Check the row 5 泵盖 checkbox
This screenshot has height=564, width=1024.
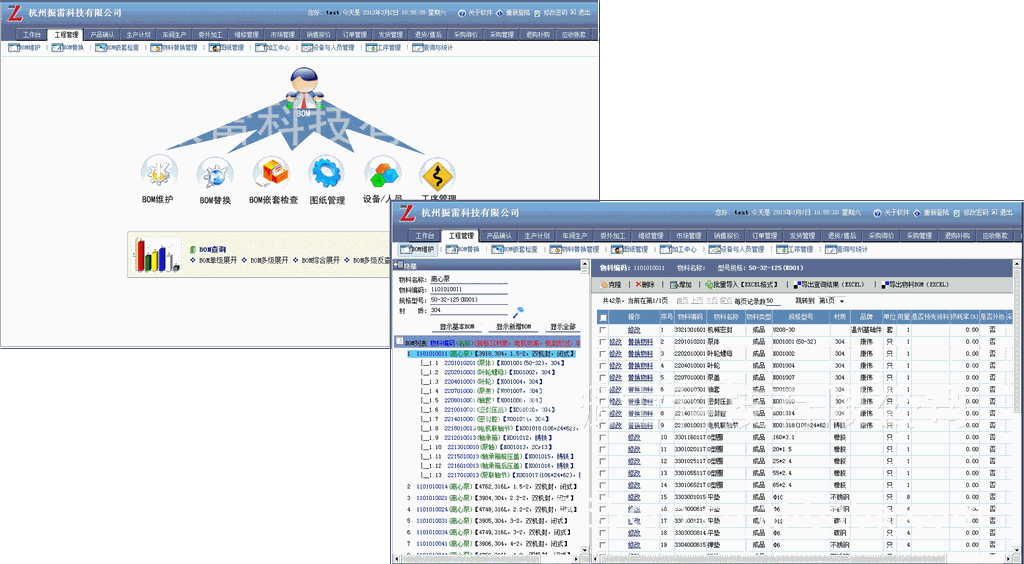click(x=603, y=378)
